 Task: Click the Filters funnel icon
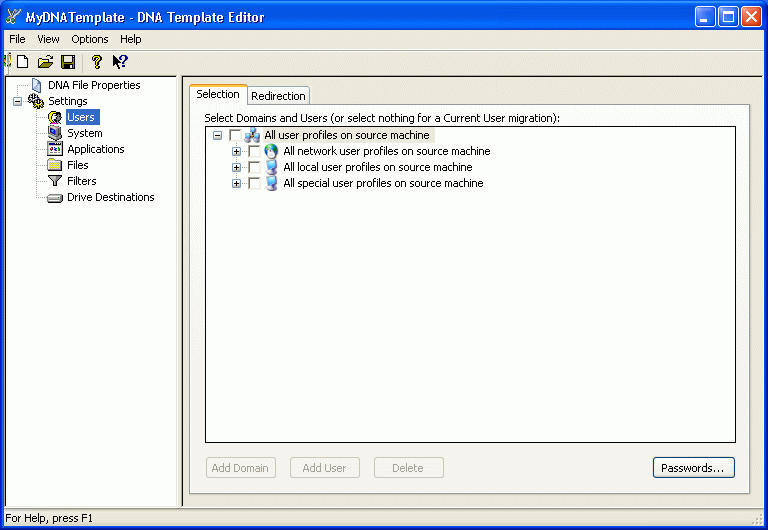tap(55, 181)
